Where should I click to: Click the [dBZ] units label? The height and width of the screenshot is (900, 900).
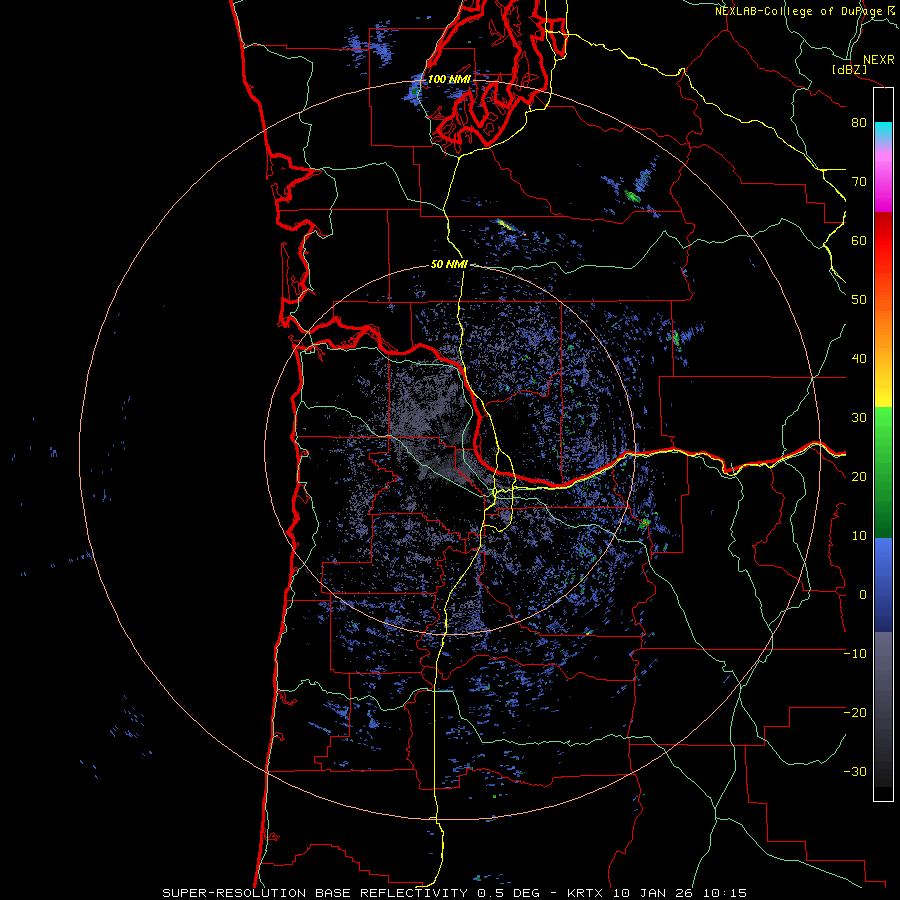click(849, 70)
